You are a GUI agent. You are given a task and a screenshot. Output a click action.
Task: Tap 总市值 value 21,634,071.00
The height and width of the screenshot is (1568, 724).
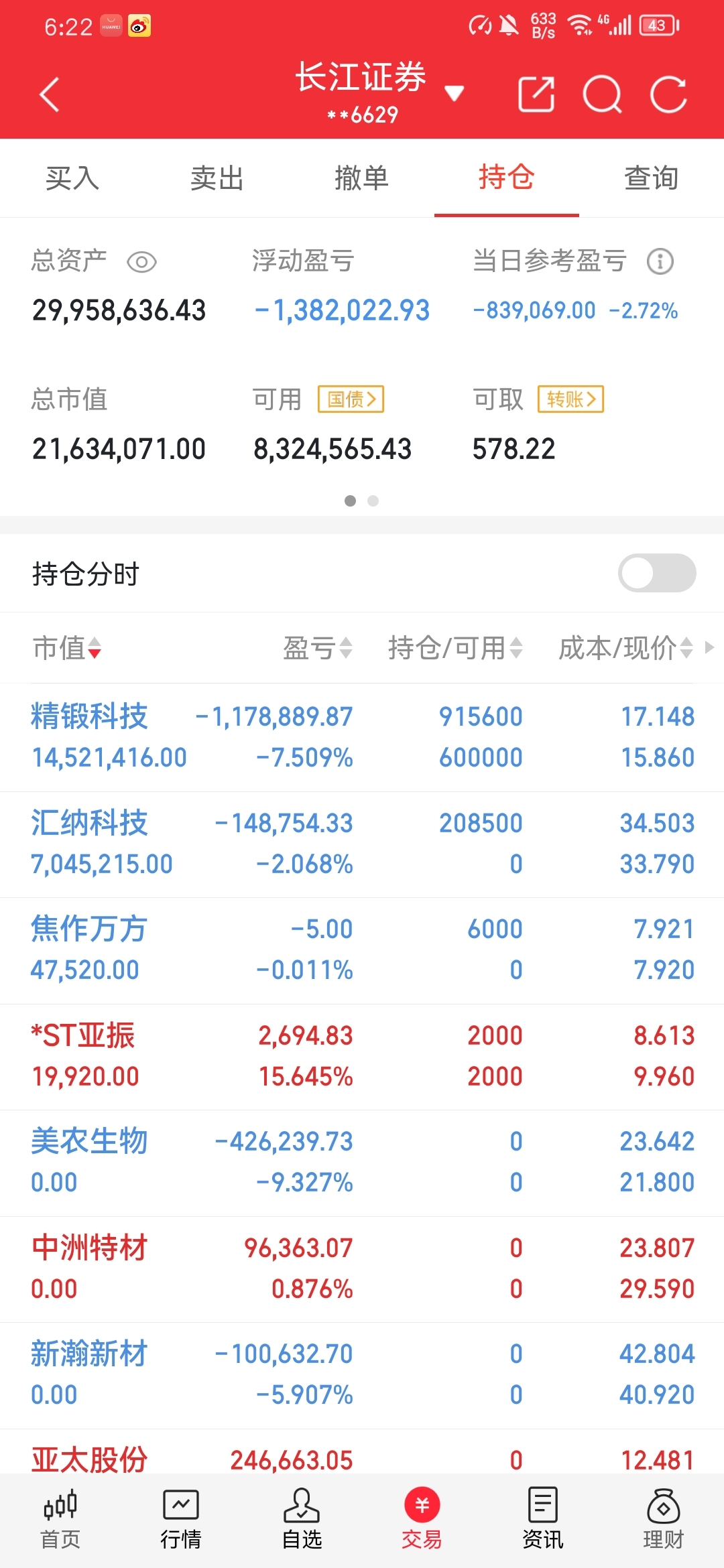(x=119, y=450)
